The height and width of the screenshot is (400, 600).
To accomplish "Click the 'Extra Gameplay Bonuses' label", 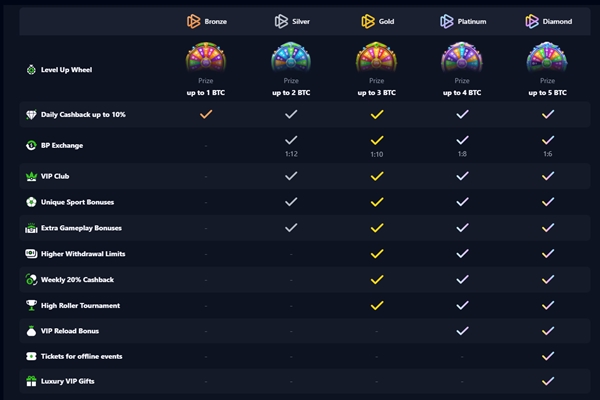I will [x=81, y=228].
